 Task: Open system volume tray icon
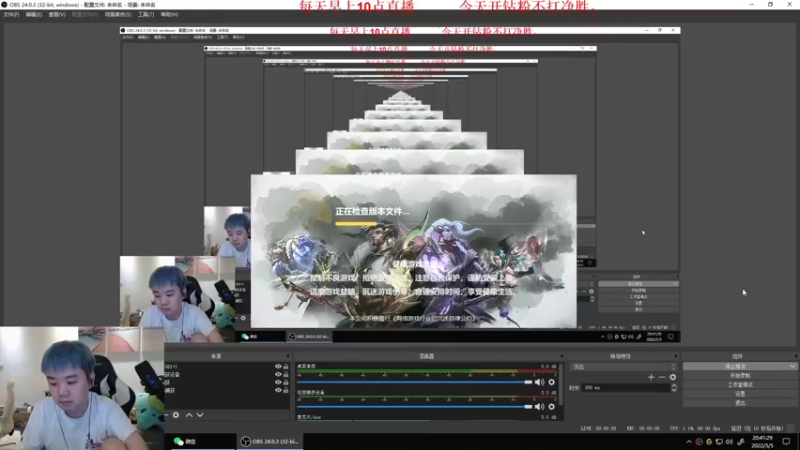[x=729, y=442]
